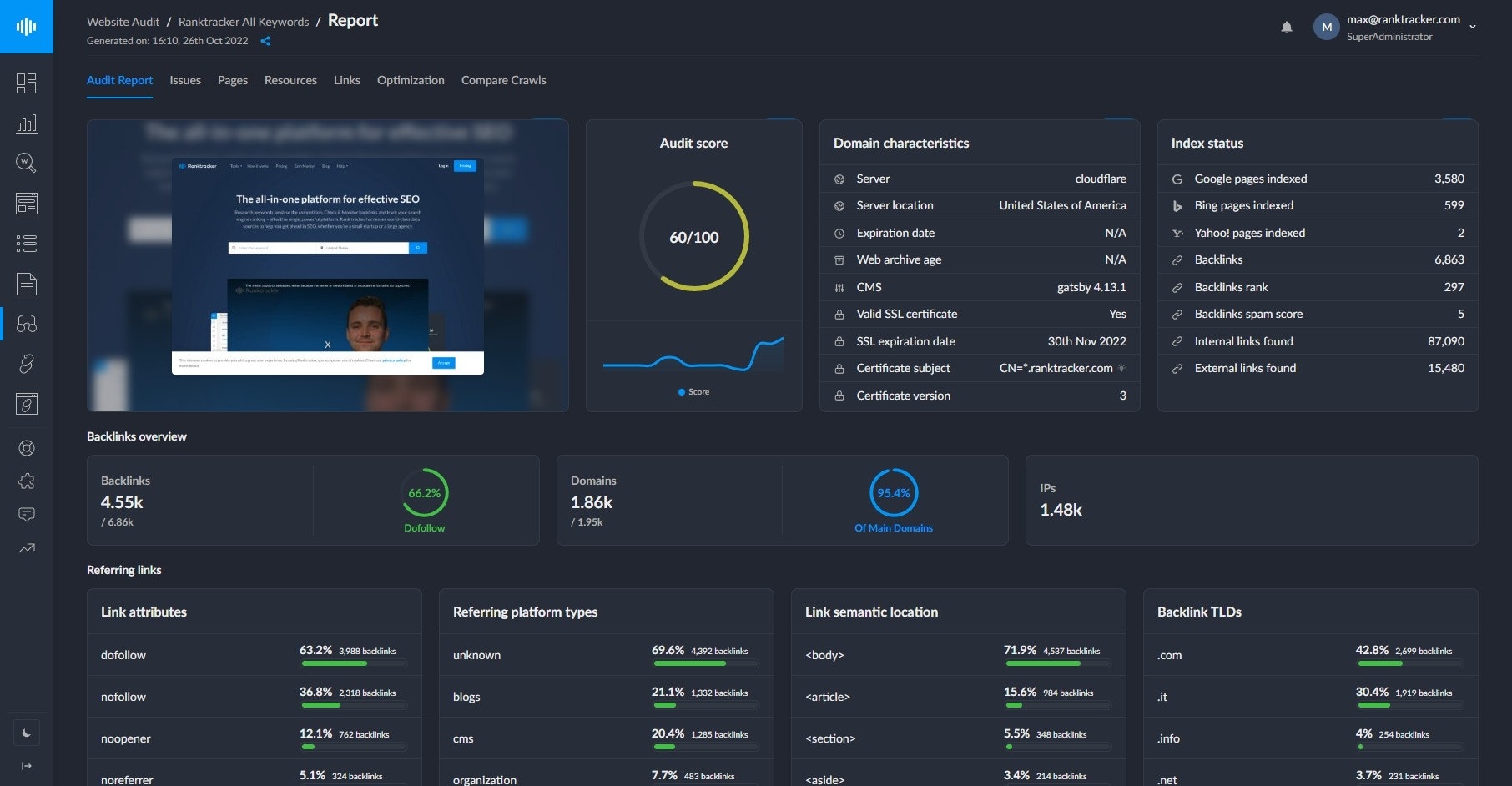Switch to the Issues tab
This screenshot has height=786, width=1512.
(x=185, y=80)
